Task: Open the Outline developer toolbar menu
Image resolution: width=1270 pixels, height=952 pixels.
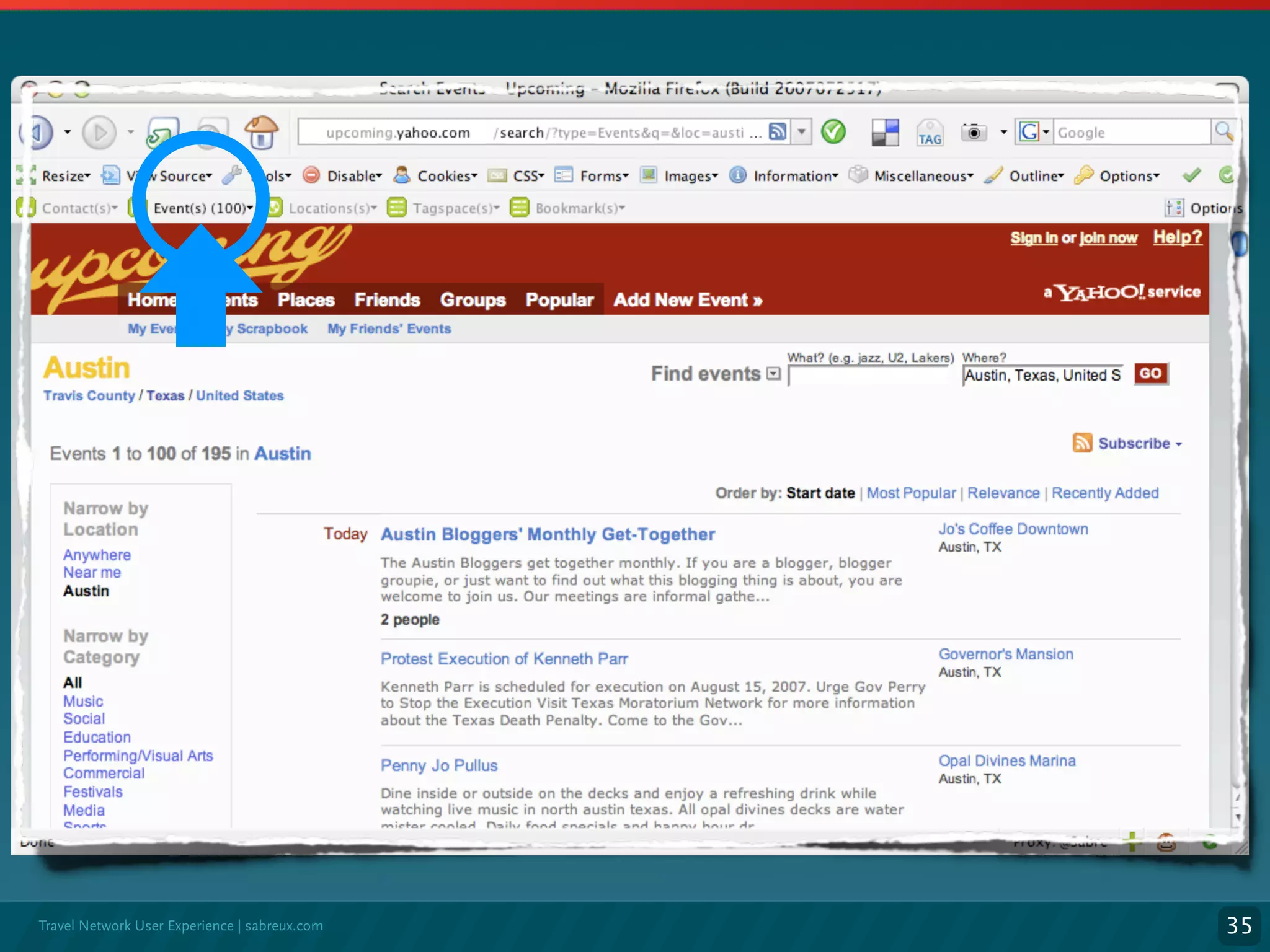Action: pos(1024,176)
